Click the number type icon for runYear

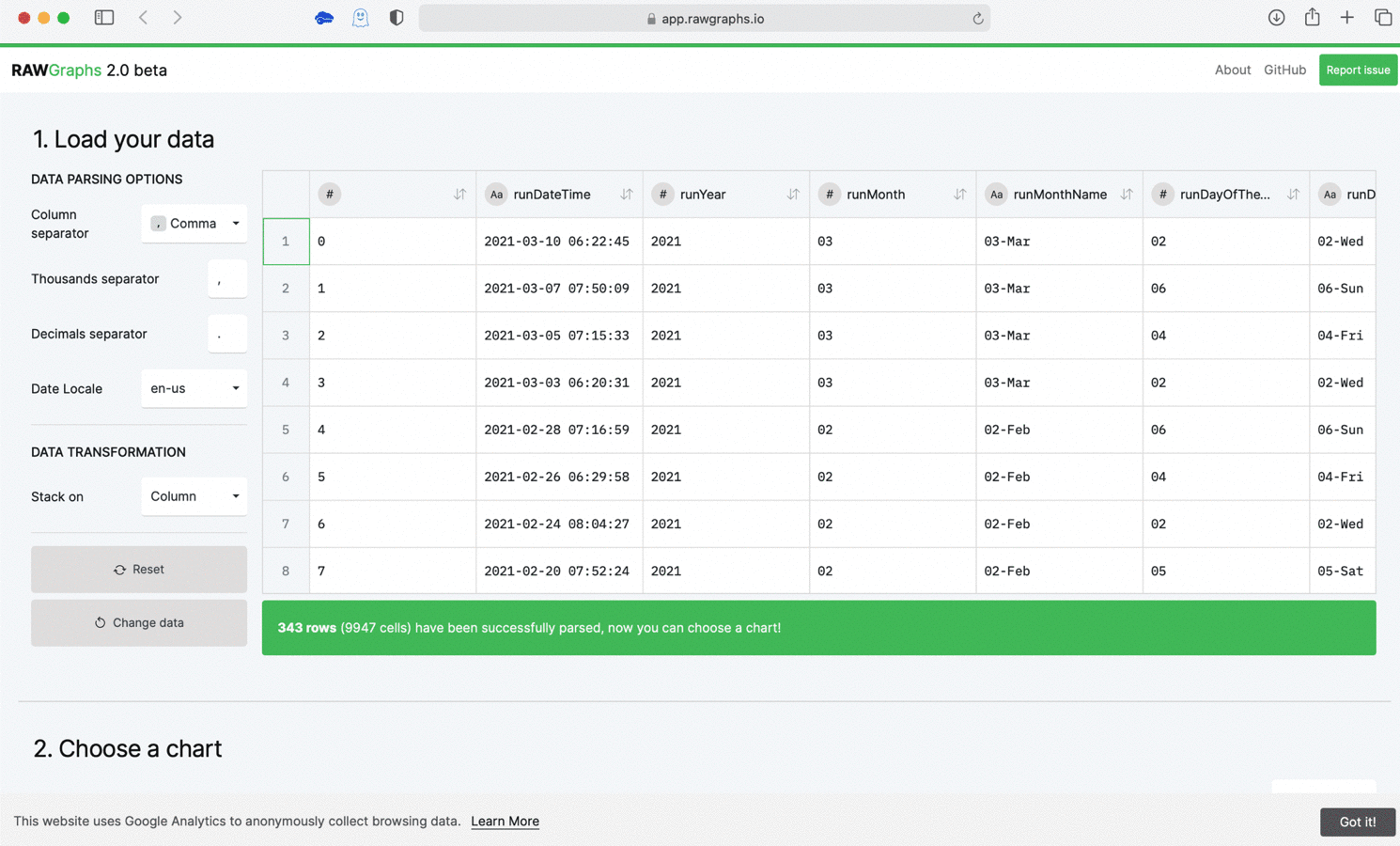click(662, 195)
